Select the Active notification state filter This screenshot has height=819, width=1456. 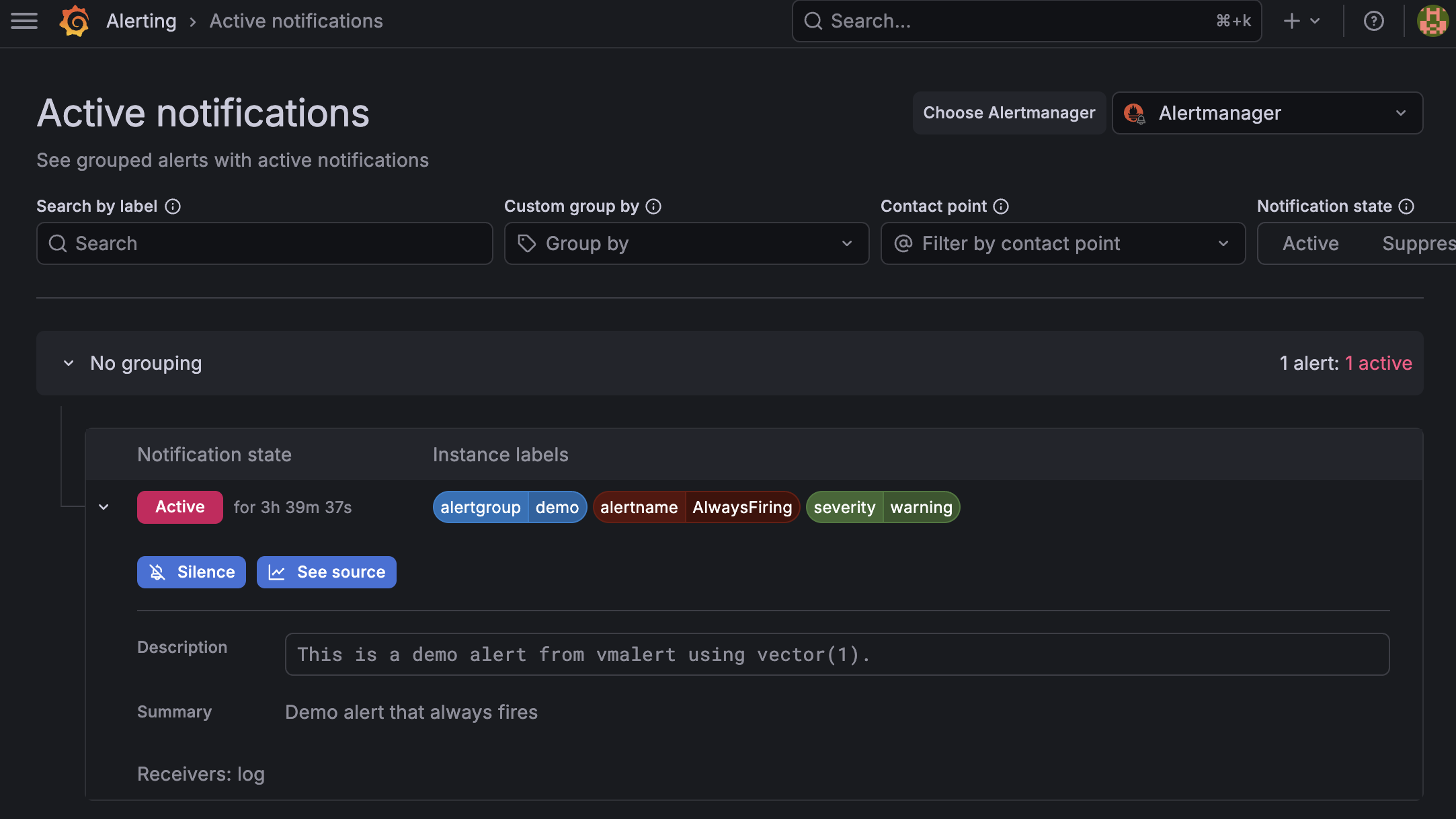[1310, 243]
